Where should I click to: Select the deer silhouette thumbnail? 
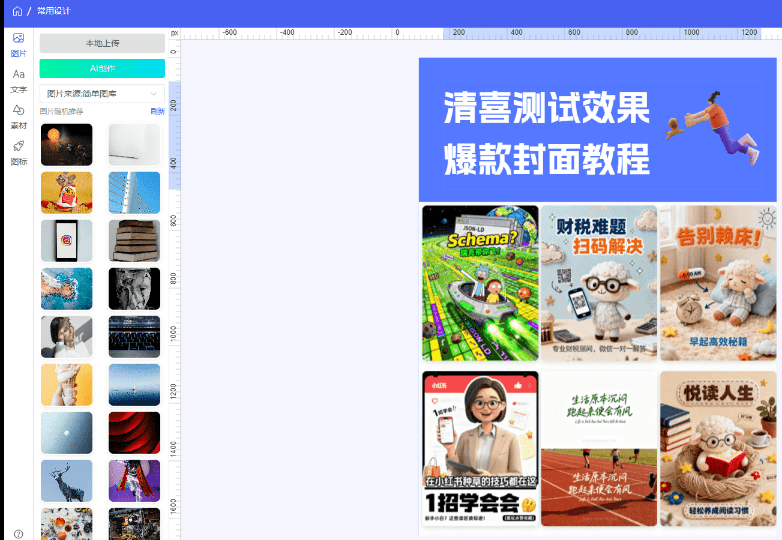tap(66, 481)
